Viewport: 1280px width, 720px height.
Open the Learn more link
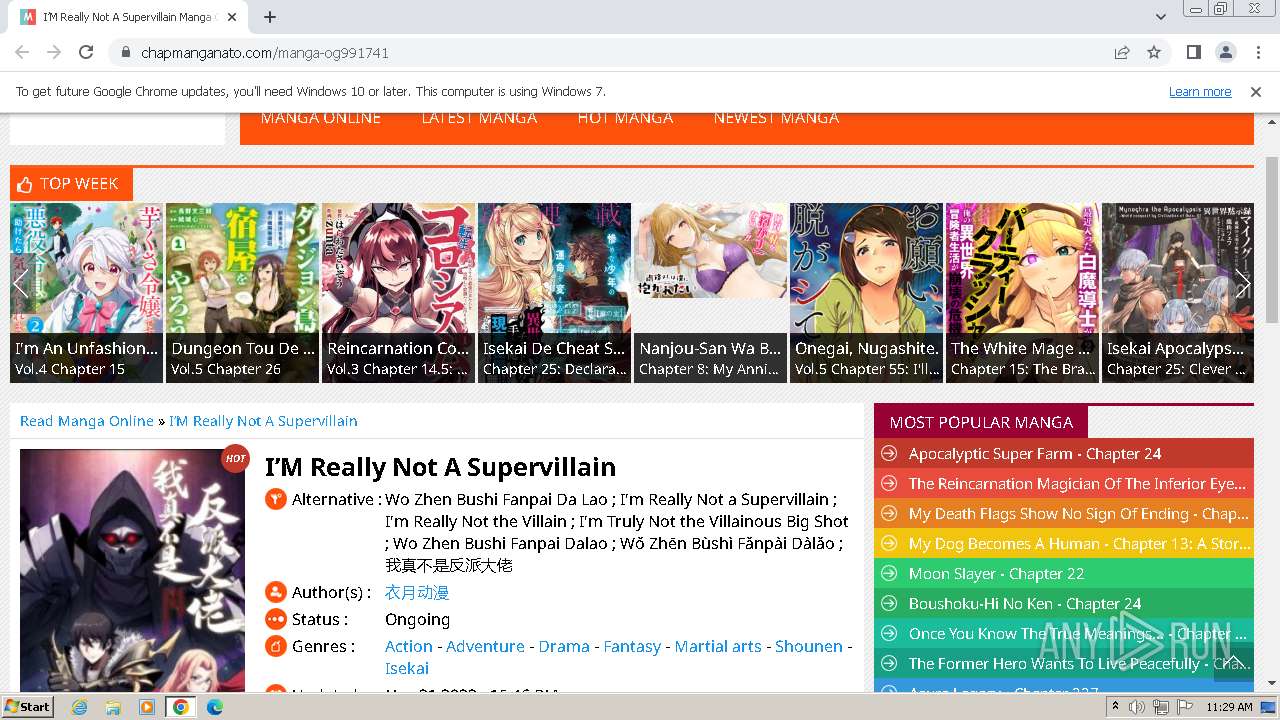point(1200,91)
